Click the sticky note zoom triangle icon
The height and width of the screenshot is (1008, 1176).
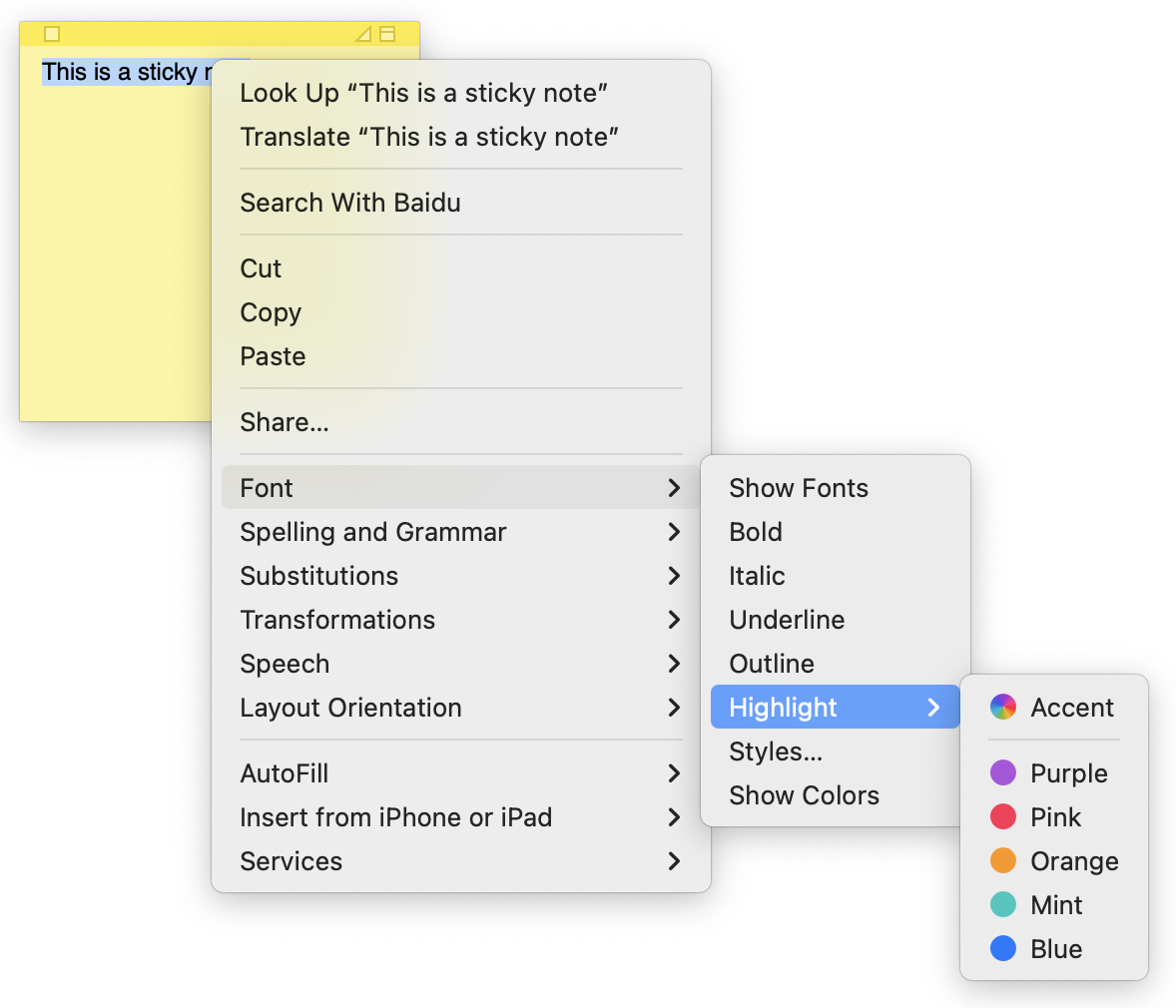(x=363, y=34)
